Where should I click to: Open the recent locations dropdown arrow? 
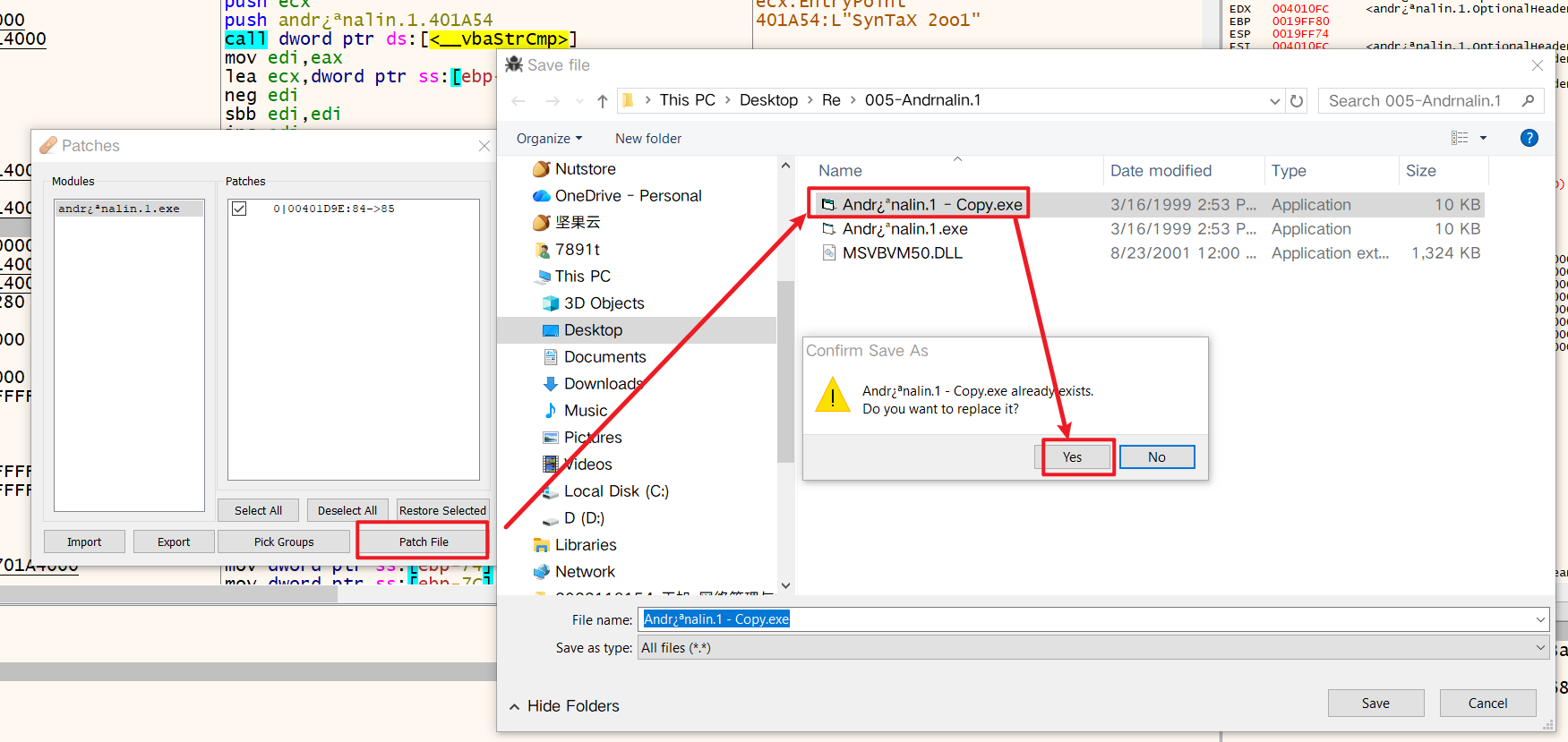(x=579, y=101)
